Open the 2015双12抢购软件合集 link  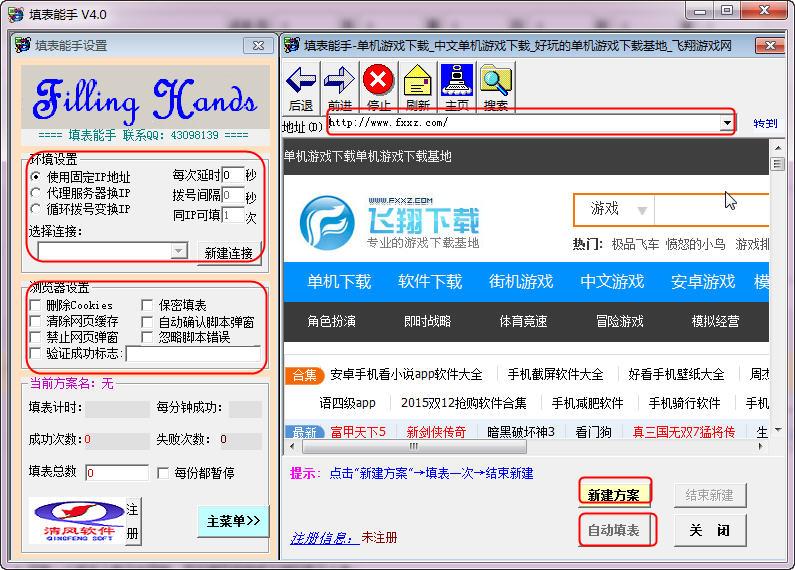(x=463, y=403)
